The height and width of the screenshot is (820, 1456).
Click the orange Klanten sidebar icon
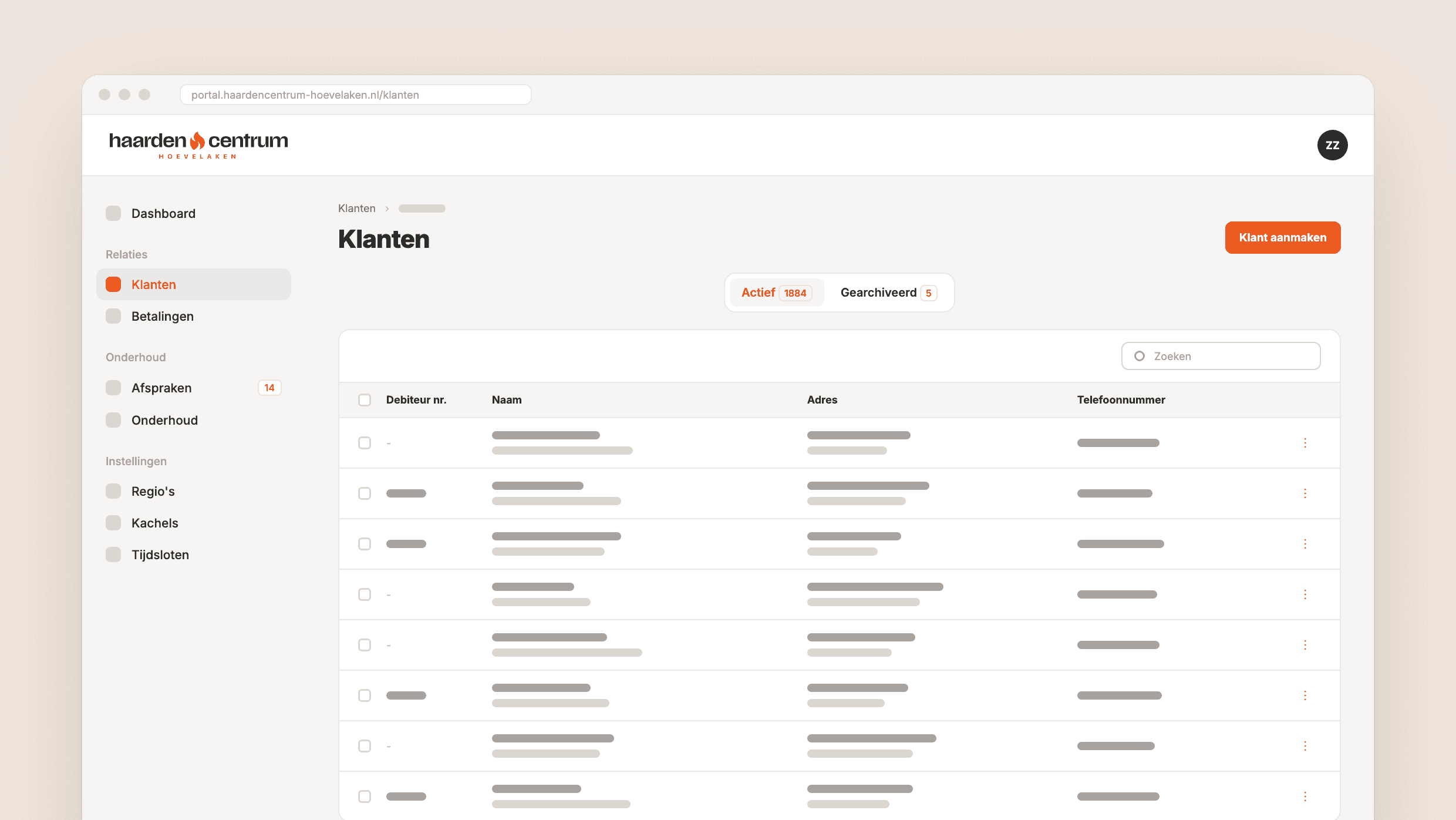[113, 284]
